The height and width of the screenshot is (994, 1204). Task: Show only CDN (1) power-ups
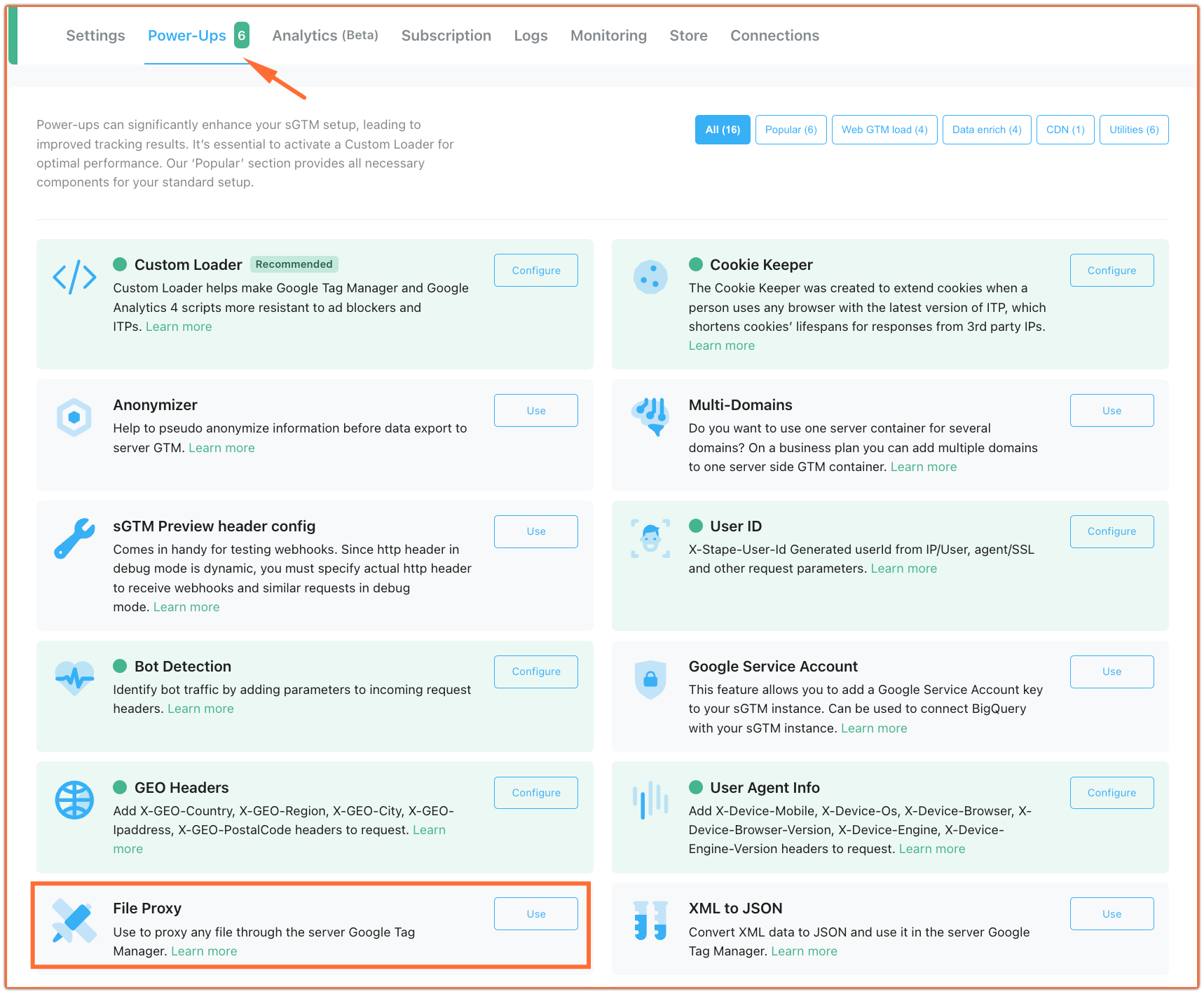click(x=1065, y=130)
